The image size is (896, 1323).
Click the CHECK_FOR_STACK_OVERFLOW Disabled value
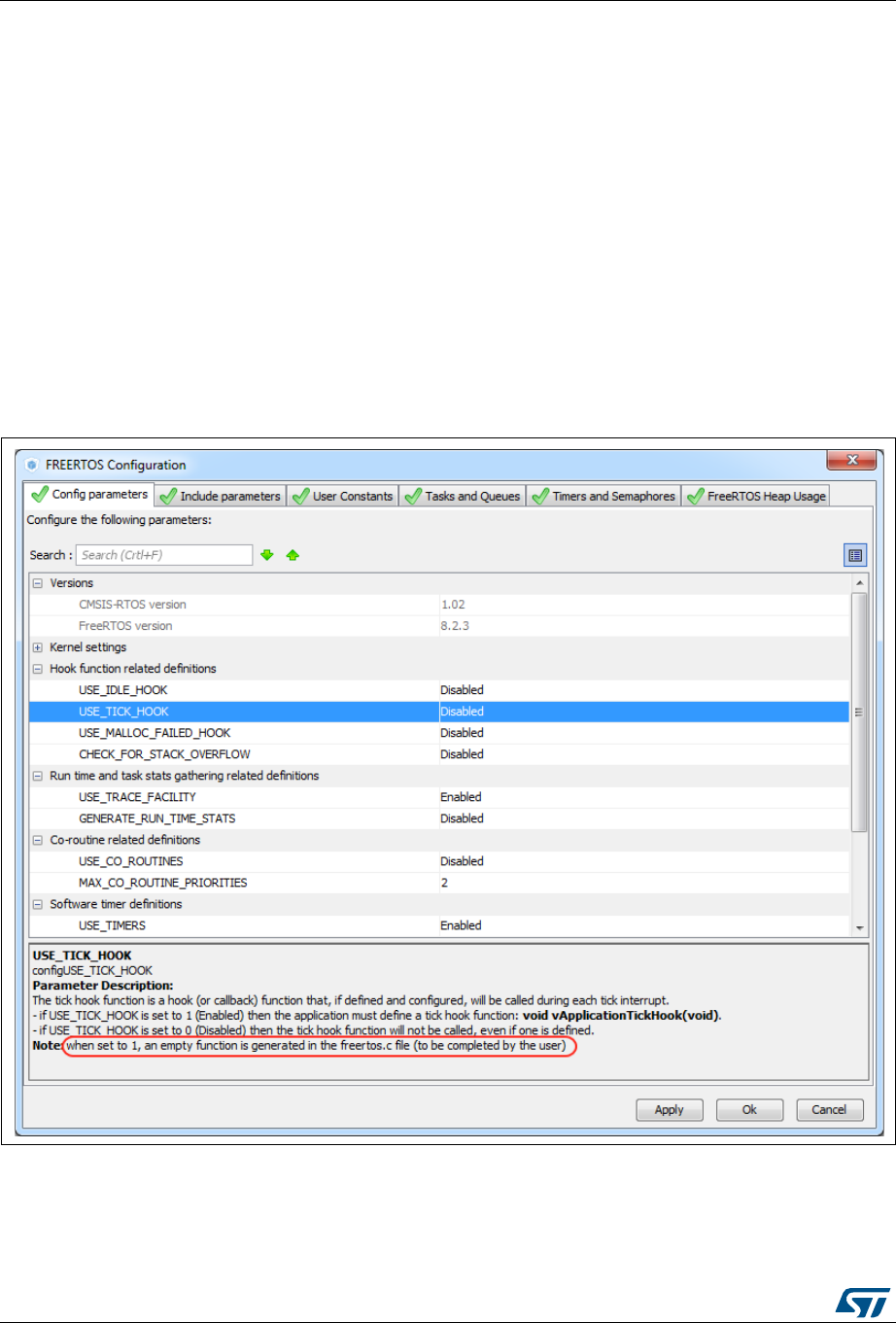(x=462, y=754)
